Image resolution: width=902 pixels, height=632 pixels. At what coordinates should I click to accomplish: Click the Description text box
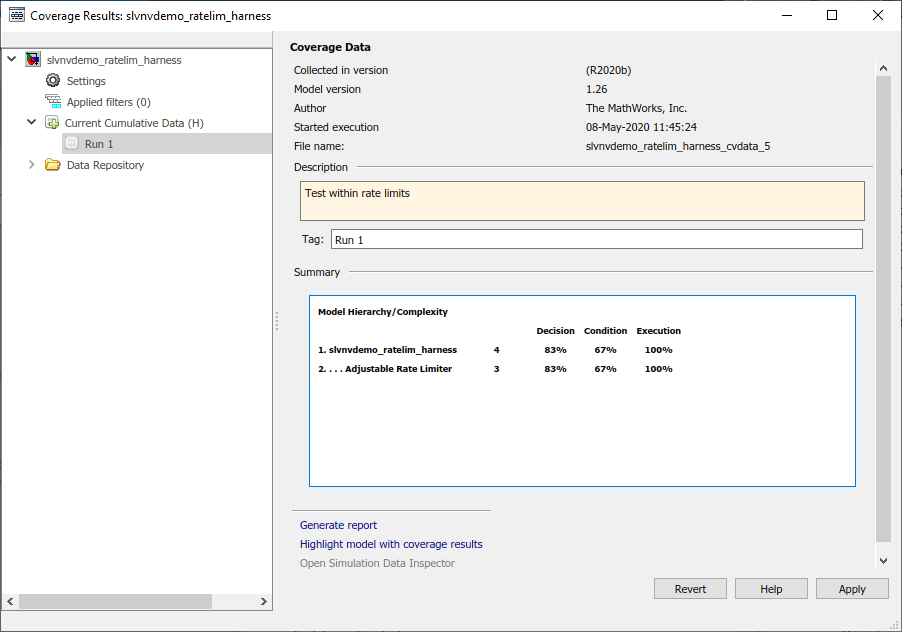click(x=582, y=200)
